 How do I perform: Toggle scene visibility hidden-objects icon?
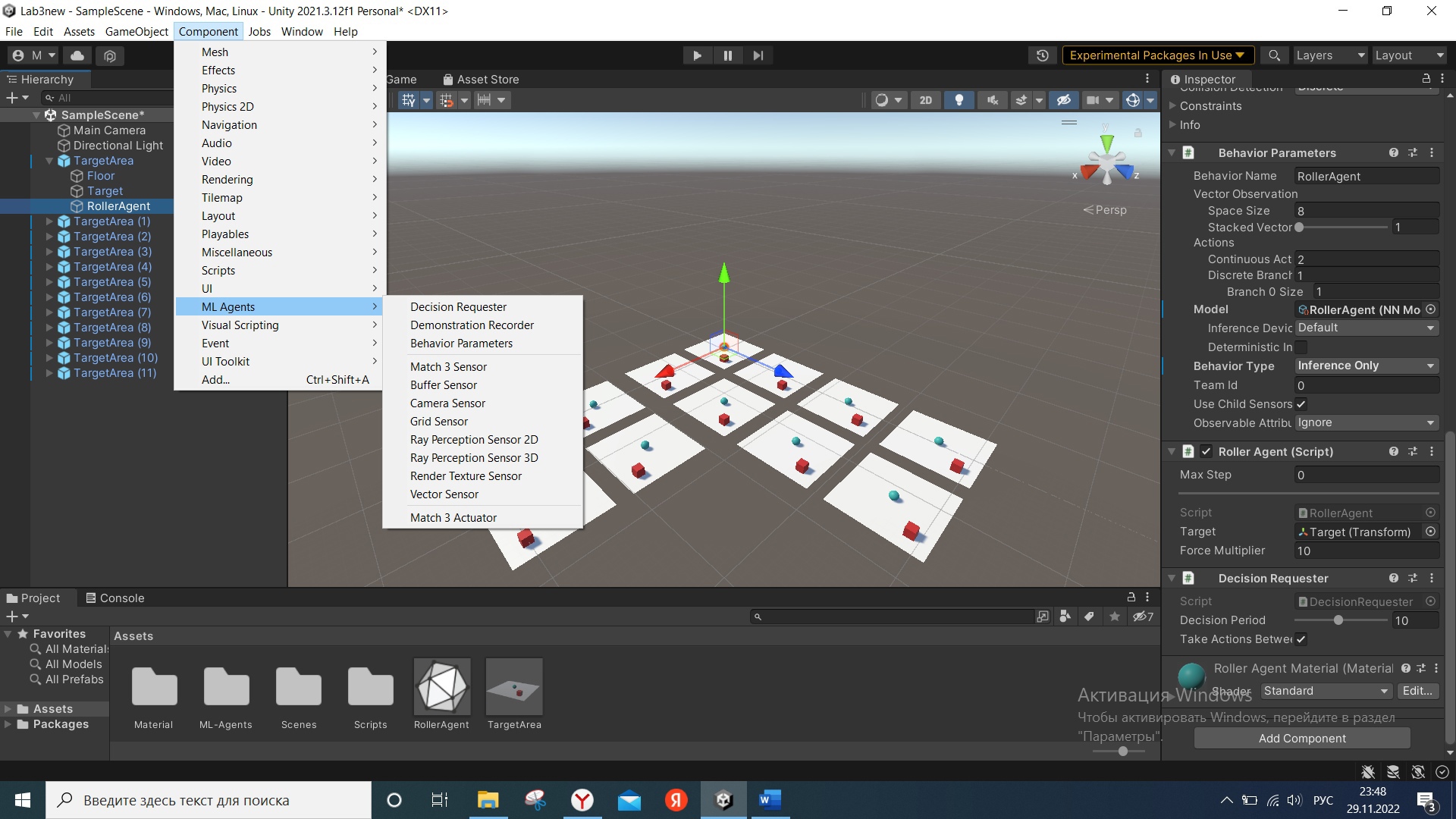pyautogui.click(x=1064, y=100)
